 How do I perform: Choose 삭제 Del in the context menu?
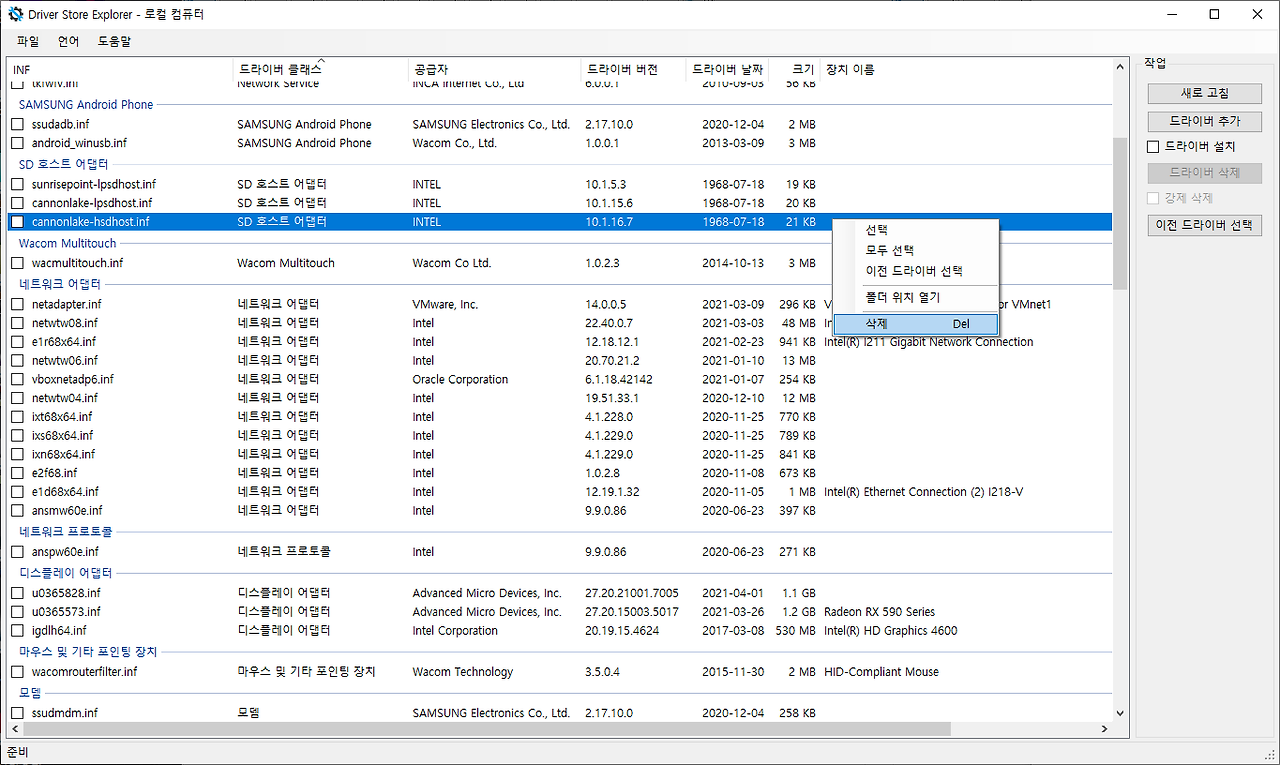(x=916, y=324)
